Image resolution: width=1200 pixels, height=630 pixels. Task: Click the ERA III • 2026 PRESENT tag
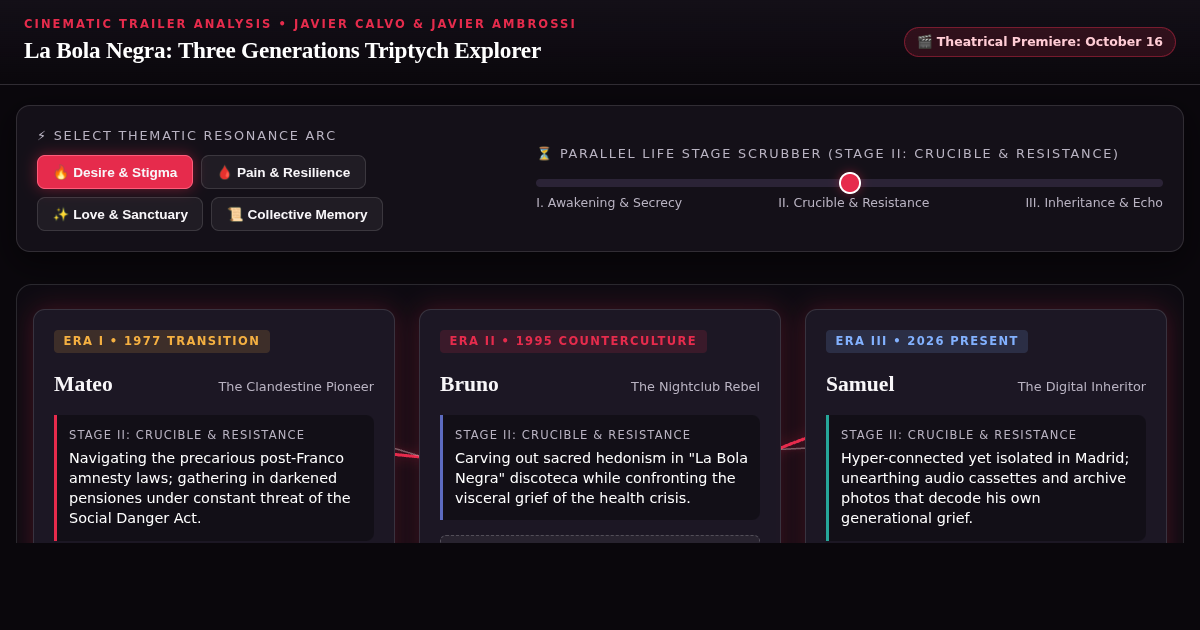click(927, 341)
